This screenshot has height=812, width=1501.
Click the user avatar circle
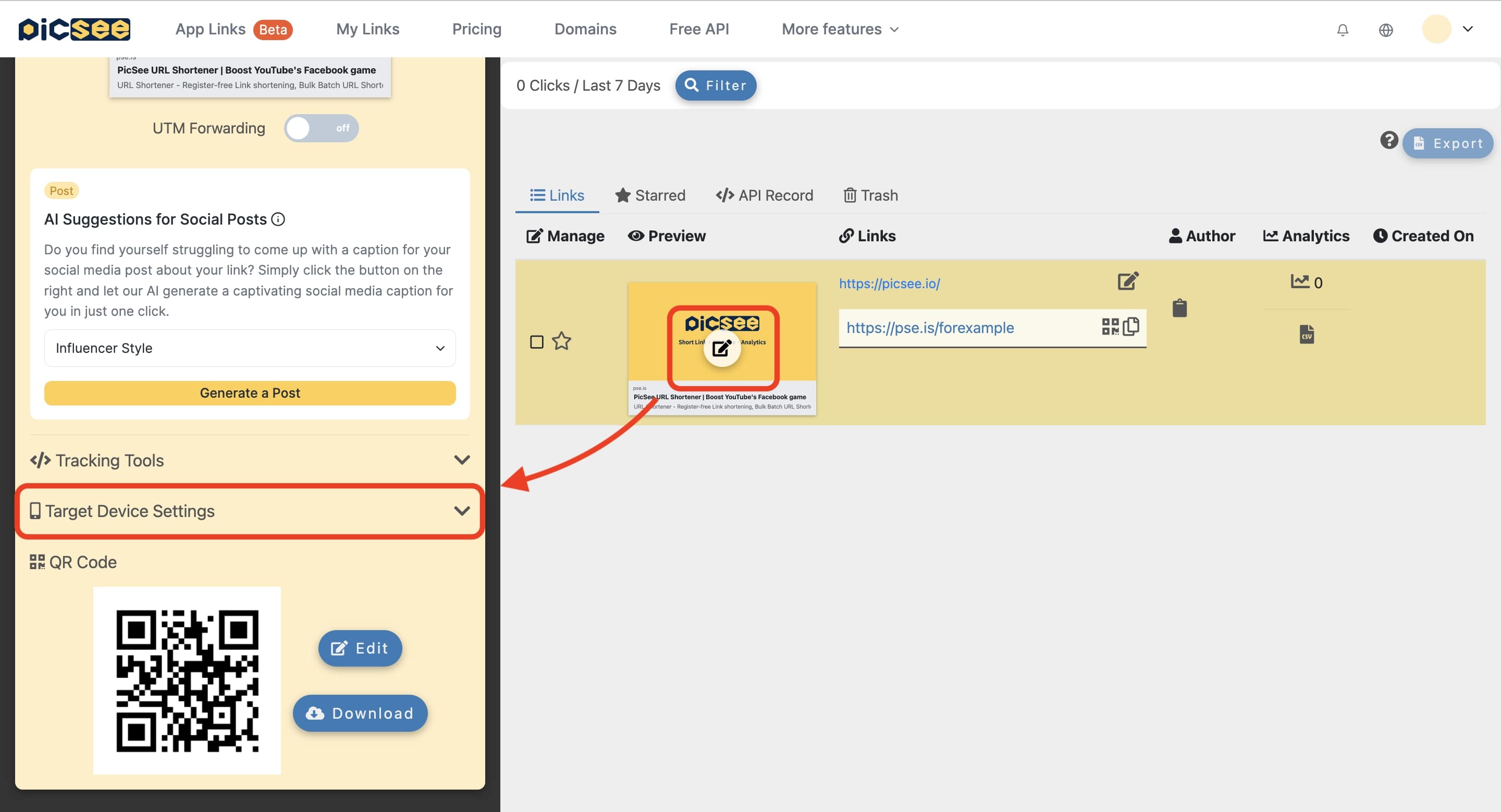coord(1436,29)
